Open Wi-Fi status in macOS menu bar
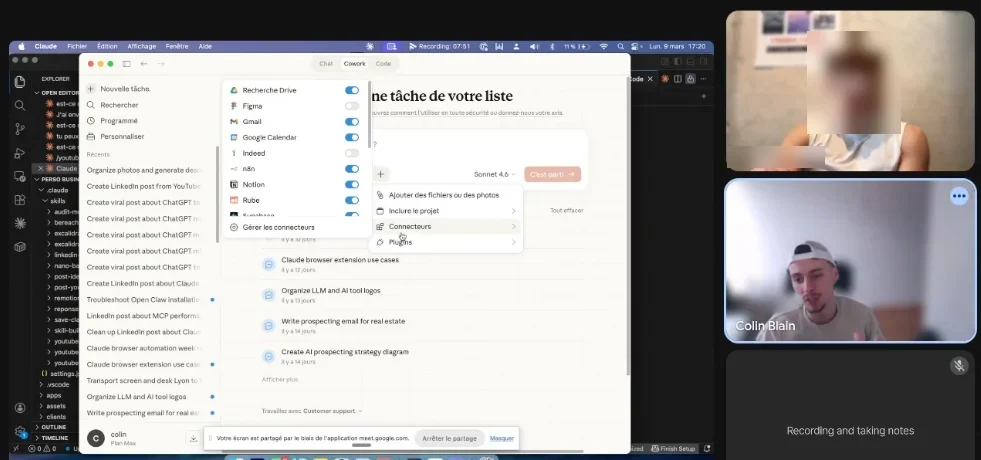This screenshot has width=981, height=460. (x=603, y=46)
